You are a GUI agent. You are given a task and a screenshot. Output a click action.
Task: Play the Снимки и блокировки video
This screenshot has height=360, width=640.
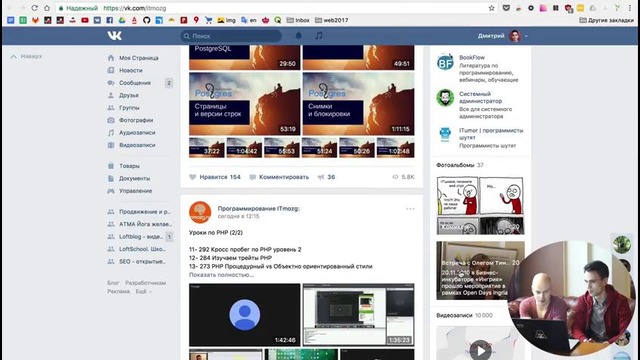(x=358, y=104)
